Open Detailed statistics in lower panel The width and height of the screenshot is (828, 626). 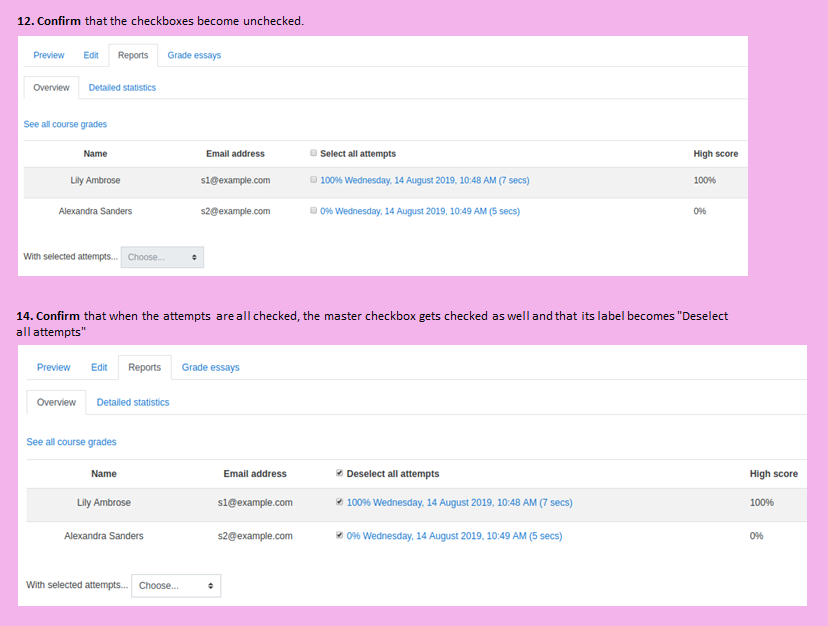coord(133,402)
